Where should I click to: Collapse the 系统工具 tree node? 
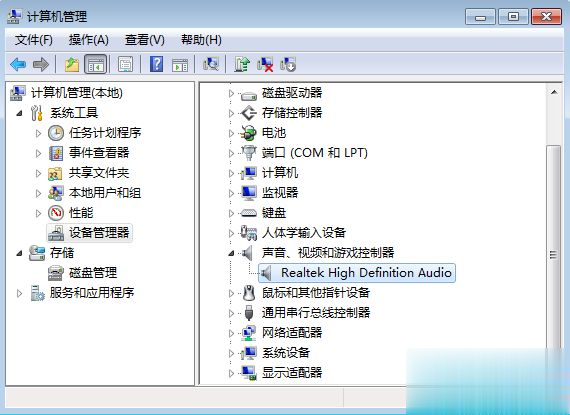[19, 113]
